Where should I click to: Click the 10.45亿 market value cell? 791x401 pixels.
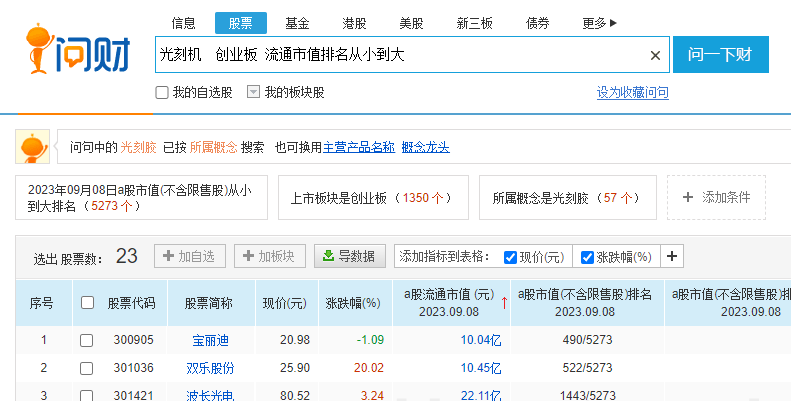tap(481, 368)
